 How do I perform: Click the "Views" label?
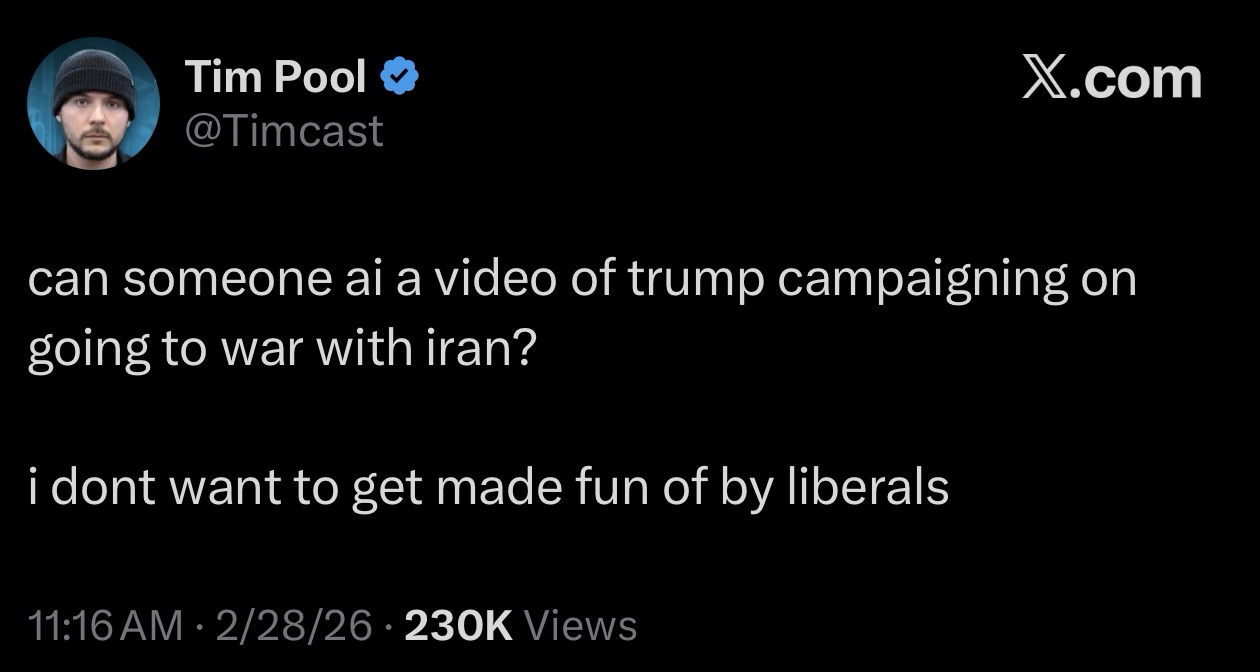(580, 625)
